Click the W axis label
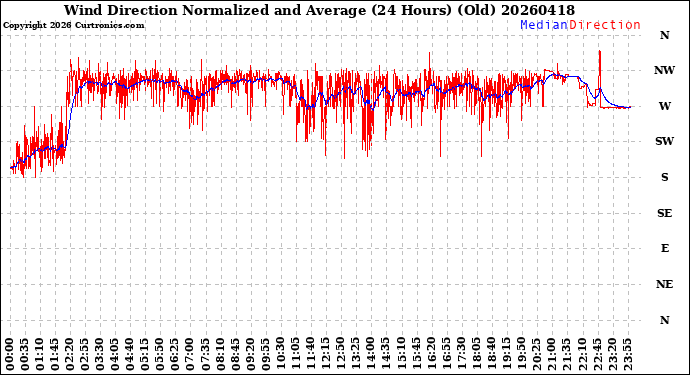Viewport: 690px width, 375px height. (664, 106)
